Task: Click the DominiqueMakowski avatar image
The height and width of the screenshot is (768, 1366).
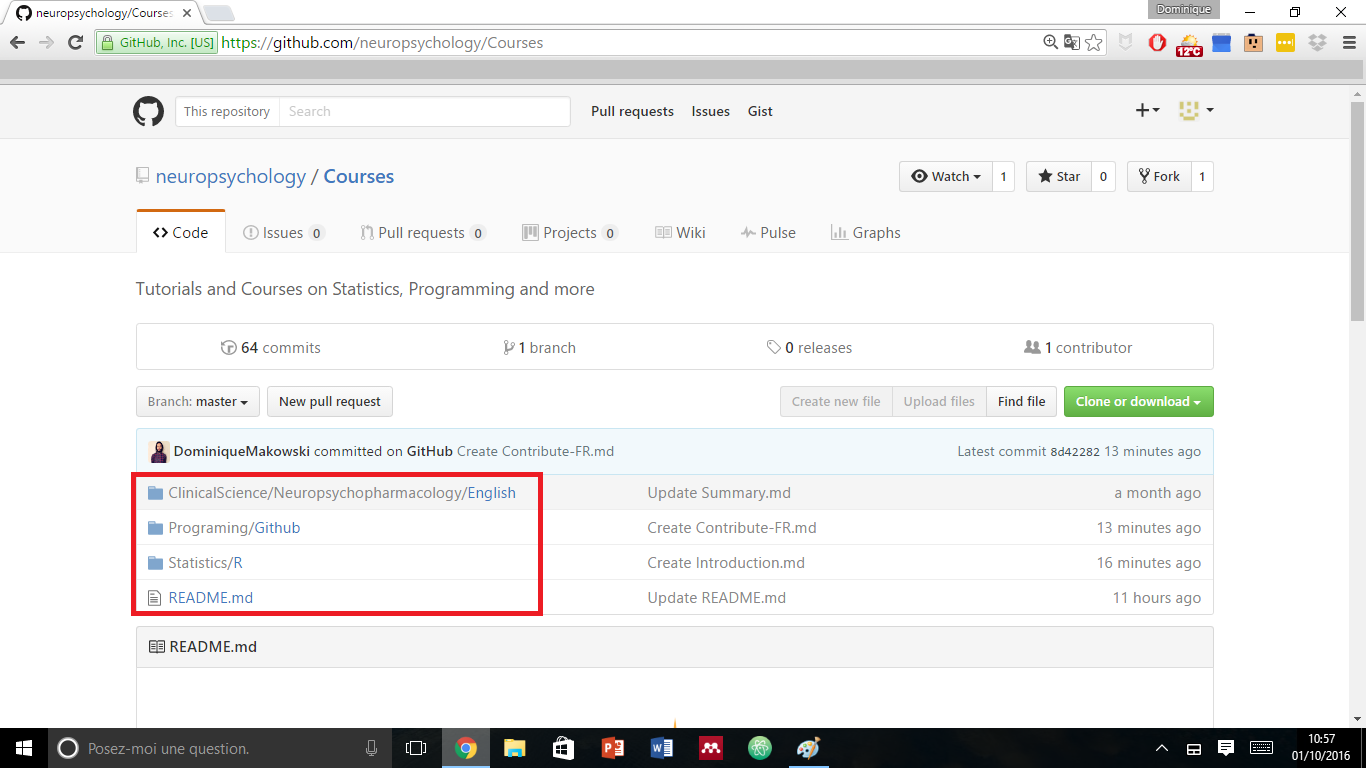Action: tap(159, 452)
